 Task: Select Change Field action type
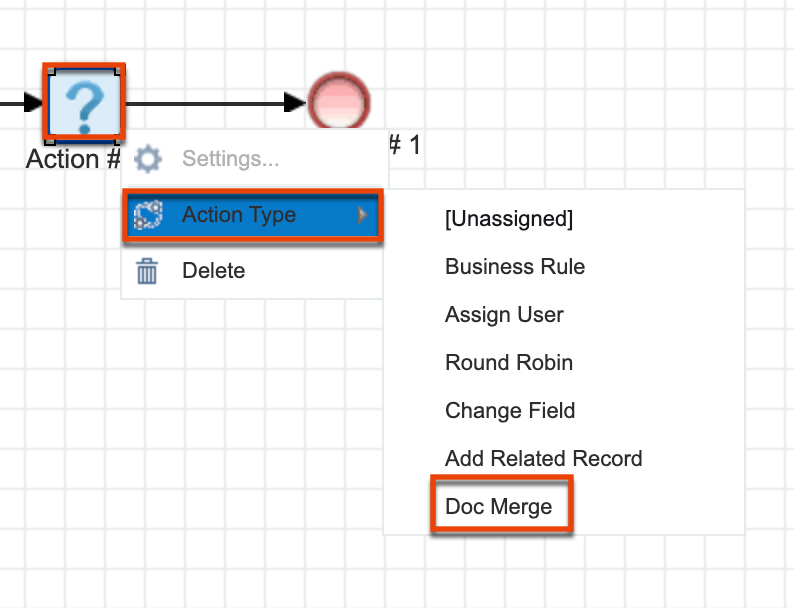point(510,411)
